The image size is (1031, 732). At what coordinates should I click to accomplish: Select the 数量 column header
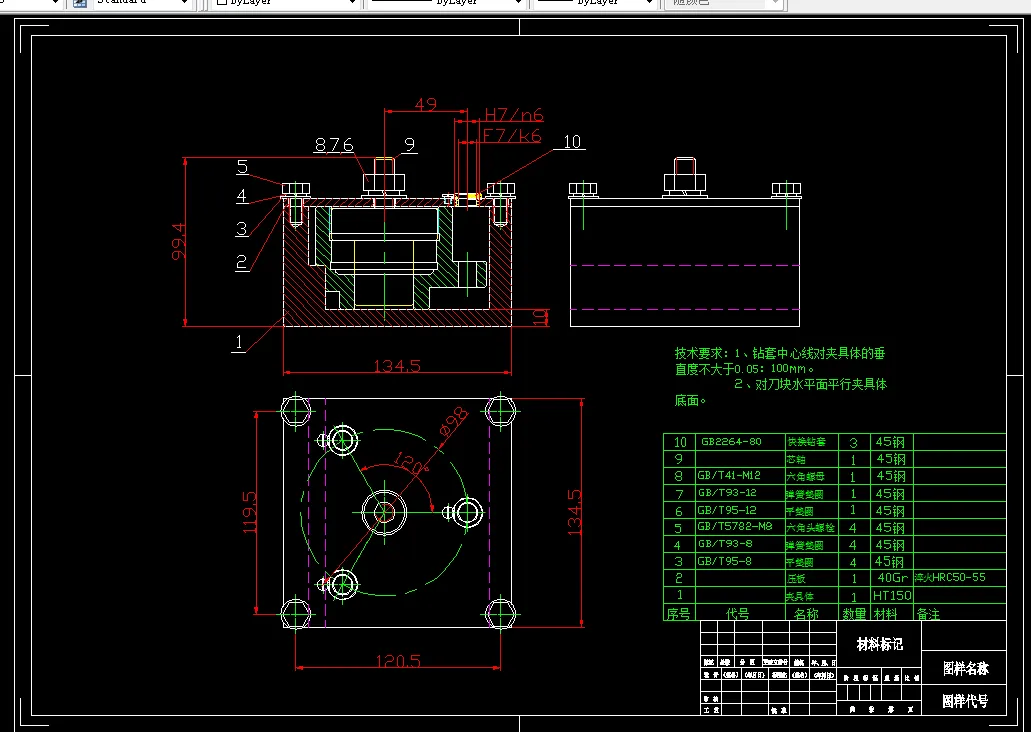pyautogui.click(x=855, y=614)
